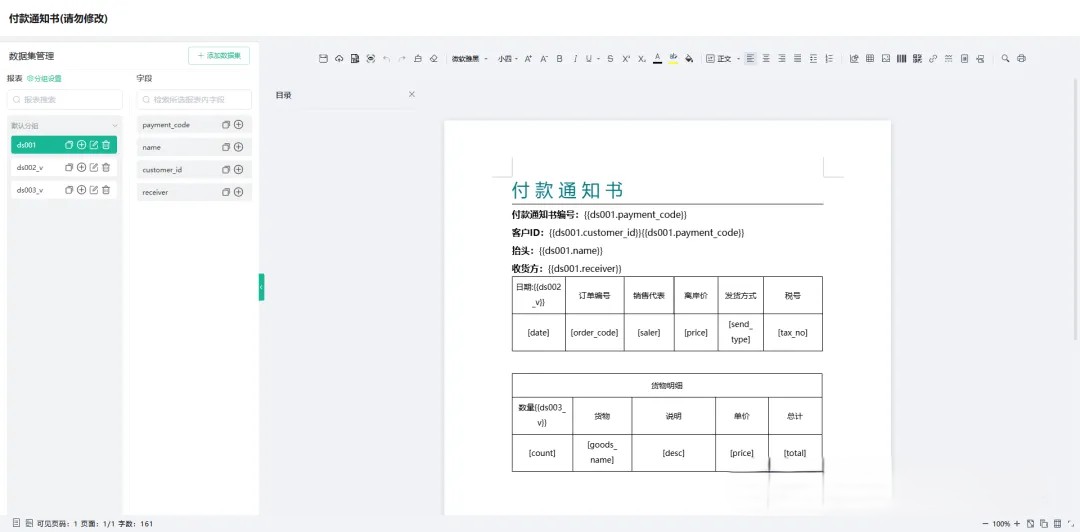The width and height of the screenshot is (1080, 532).
Task: Click the insert barcode icon in toolbar
Action: 901,59
